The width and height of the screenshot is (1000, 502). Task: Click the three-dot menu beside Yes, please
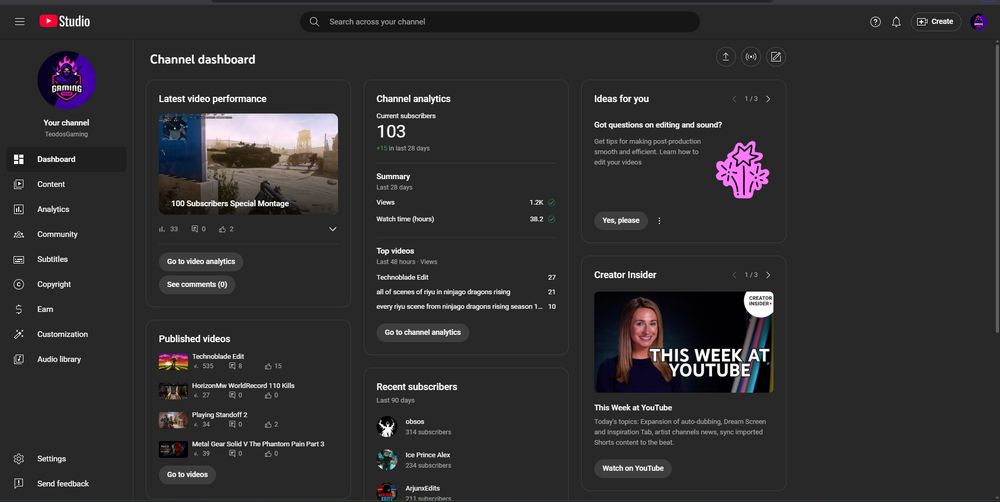point(659,221)
